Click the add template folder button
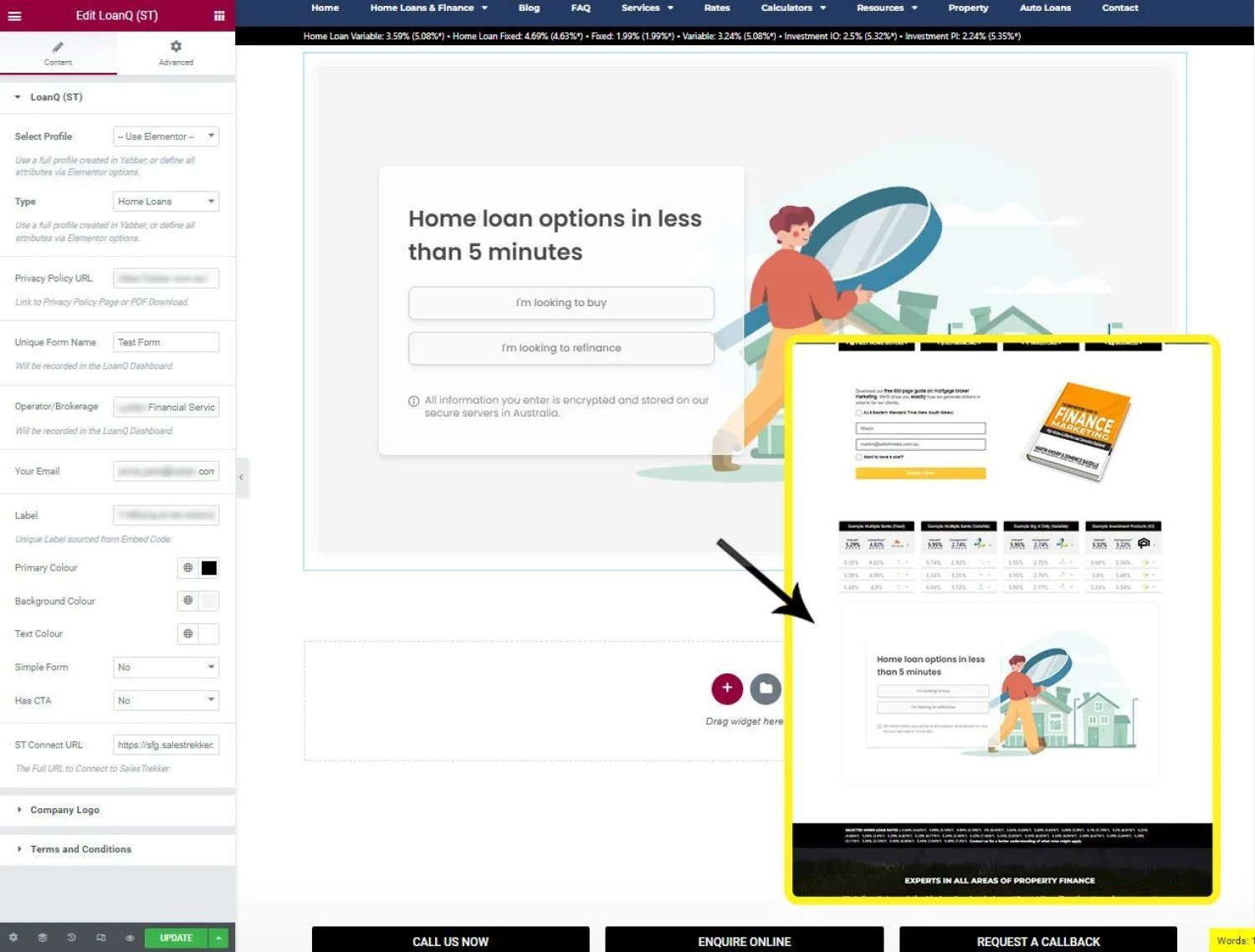 [x=766, y=688]
